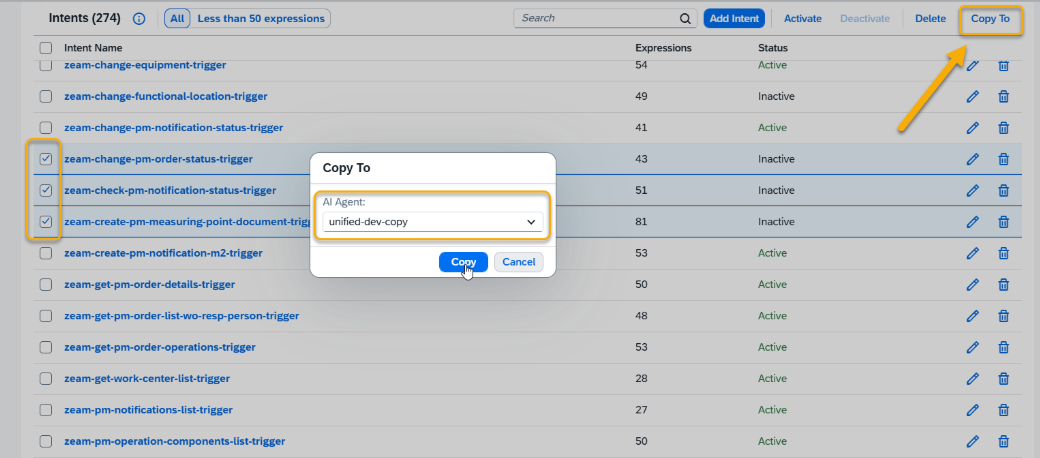
Task: Edit the zeam-pm-notifications-list-trigger intent
Action: (x=972, y=410)
